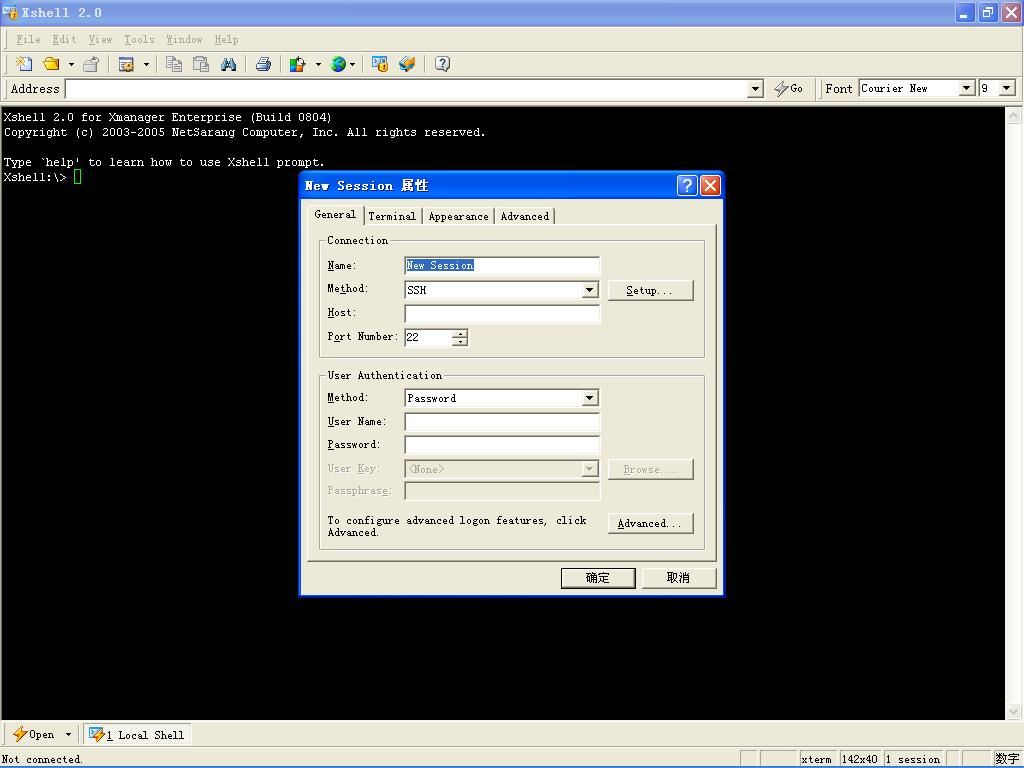Image resolution: width=1024 pixels, height=768 pixels.
Task: Click the 取消 button
Action: click(679, 578)
